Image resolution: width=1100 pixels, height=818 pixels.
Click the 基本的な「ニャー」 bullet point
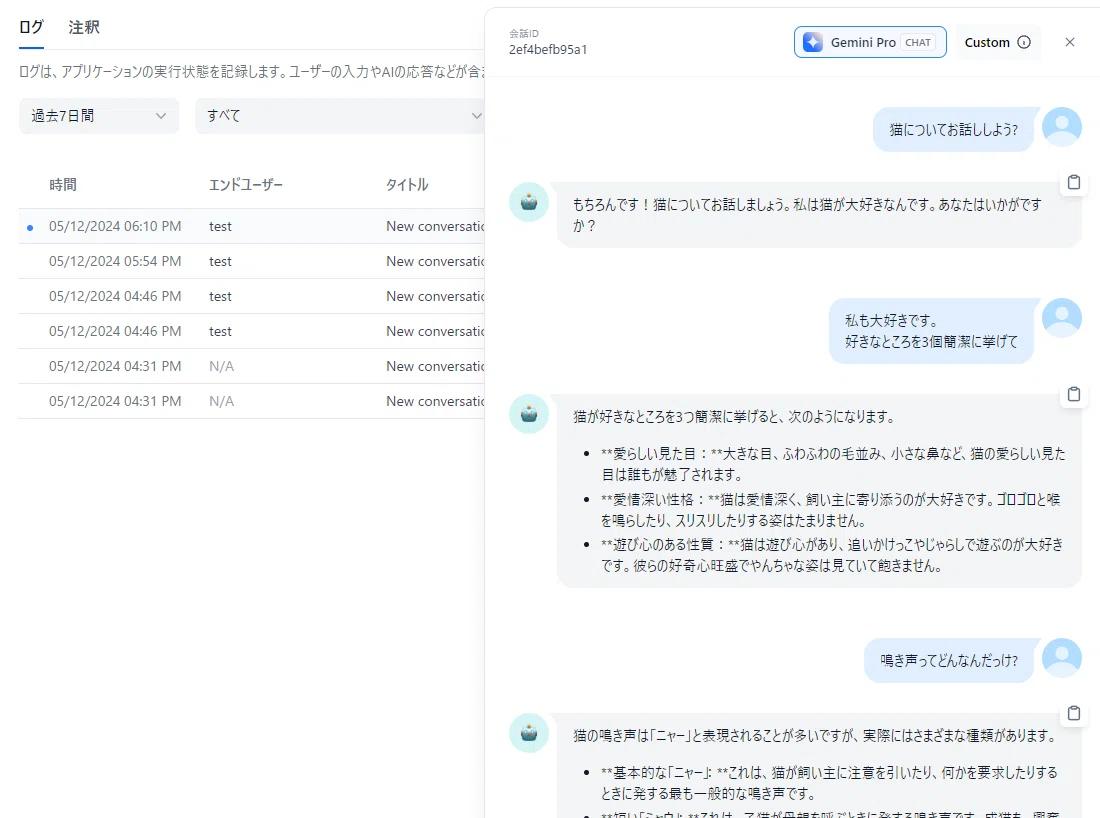[829, 783]
